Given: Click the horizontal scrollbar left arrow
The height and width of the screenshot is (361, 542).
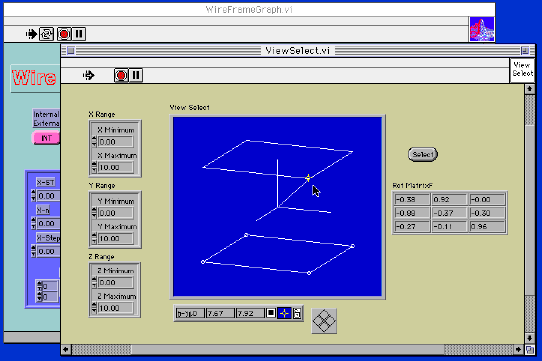Looking at the screenshot, I should [66, 350].
